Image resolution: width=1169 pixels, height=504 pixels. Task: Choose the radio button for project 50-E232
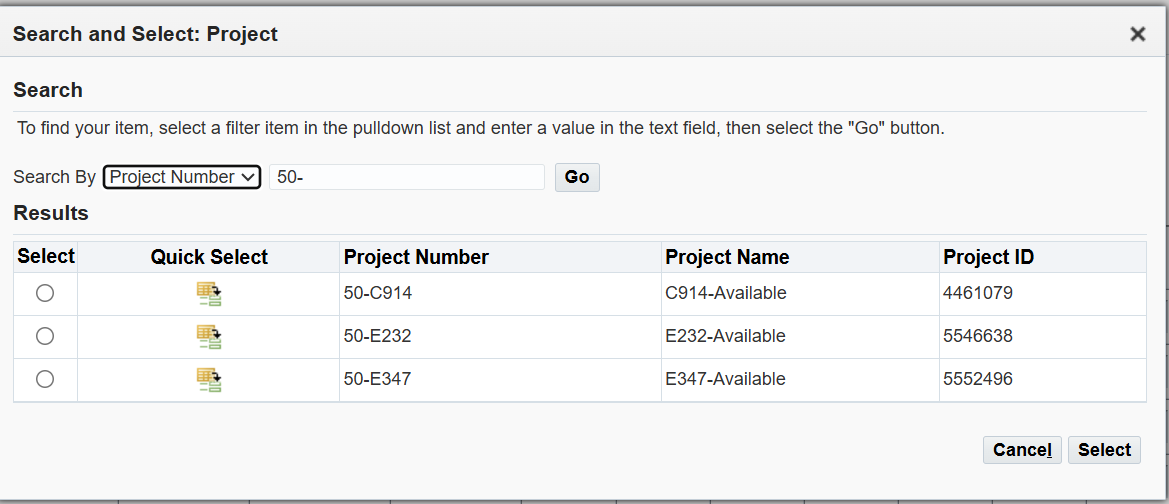point(45,337)
